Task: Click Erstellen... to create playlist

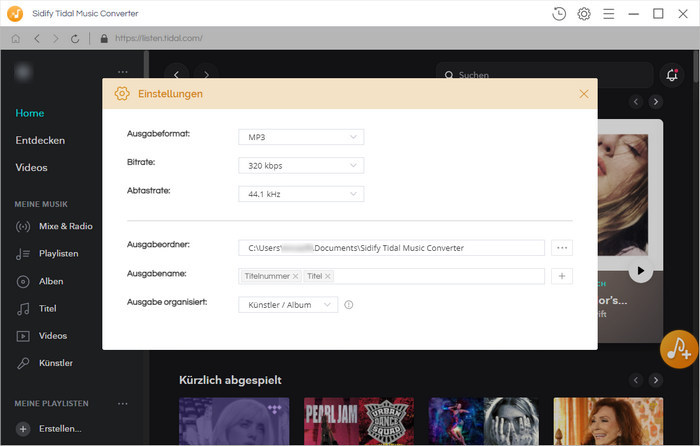Action: point(60,429)
